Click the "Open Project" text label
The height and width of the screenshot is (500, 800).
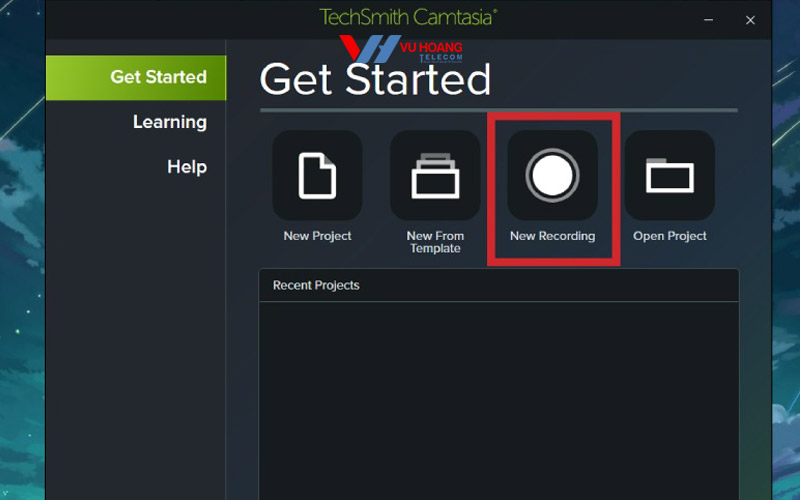point(669,236)
